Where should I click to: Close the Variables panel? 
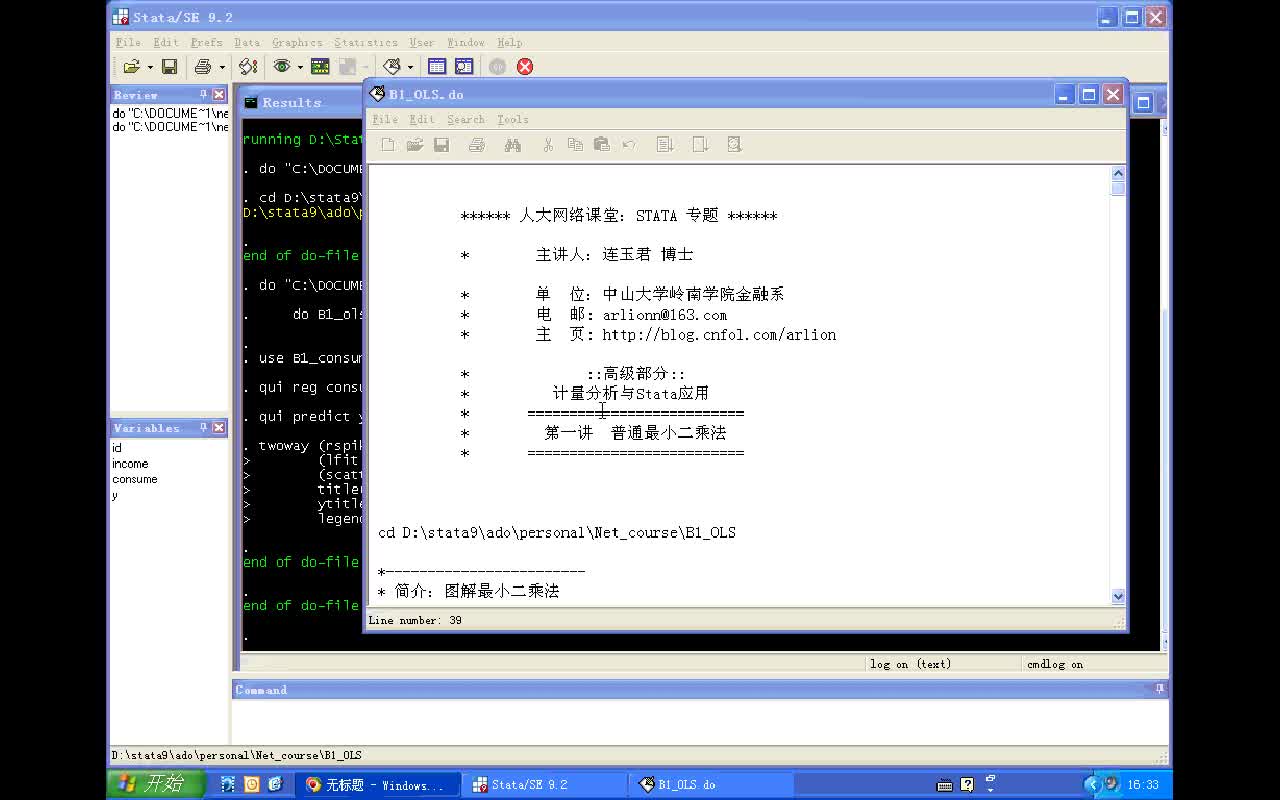coord(219,427)
